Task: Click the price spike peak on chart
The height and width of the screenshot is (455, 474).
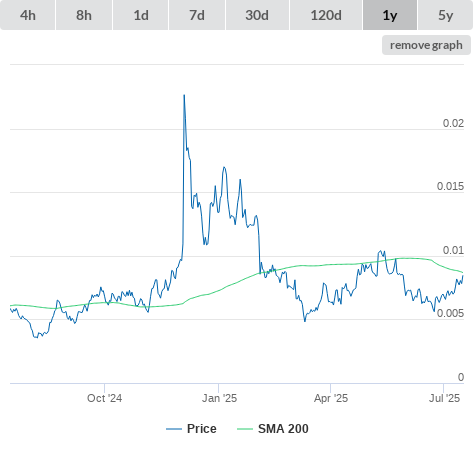Action: tap(184, 96)
